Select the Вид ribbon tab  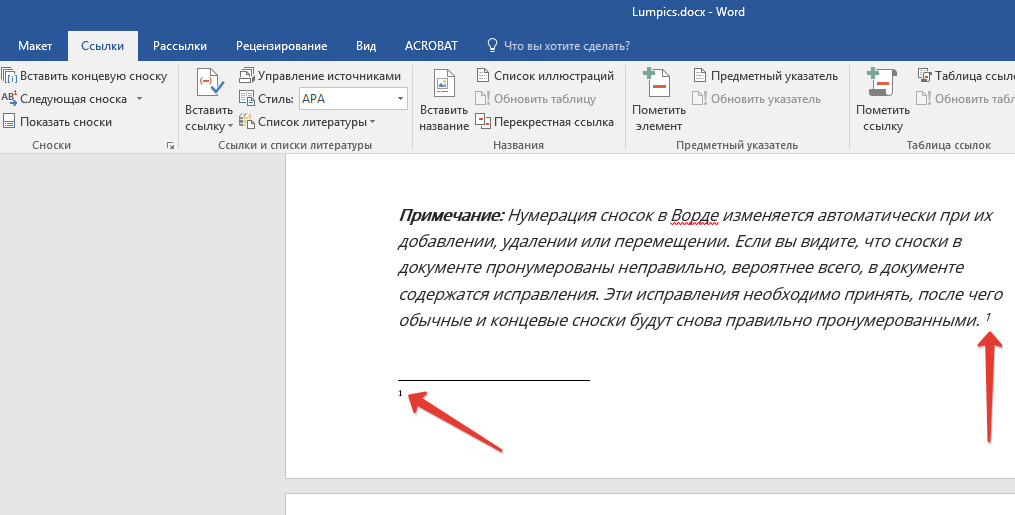point(366,46)
